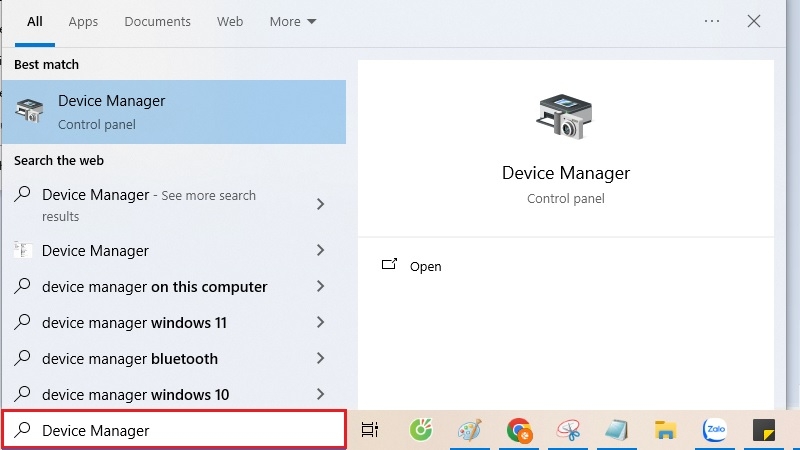
Task: Choose 'device manager bluetooth' suggestion
Action: (173, 358)
